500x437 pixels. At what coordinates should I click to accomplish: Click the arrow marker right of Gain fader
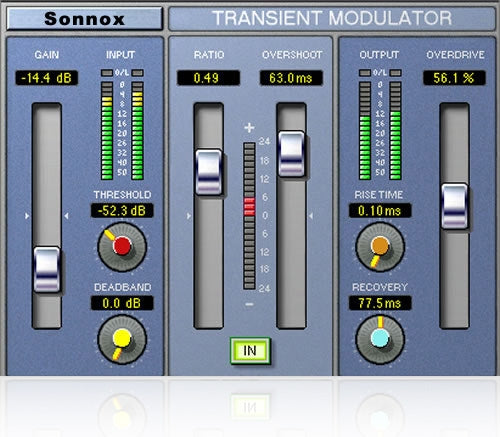pyautogui.click(x=66, y=216)
